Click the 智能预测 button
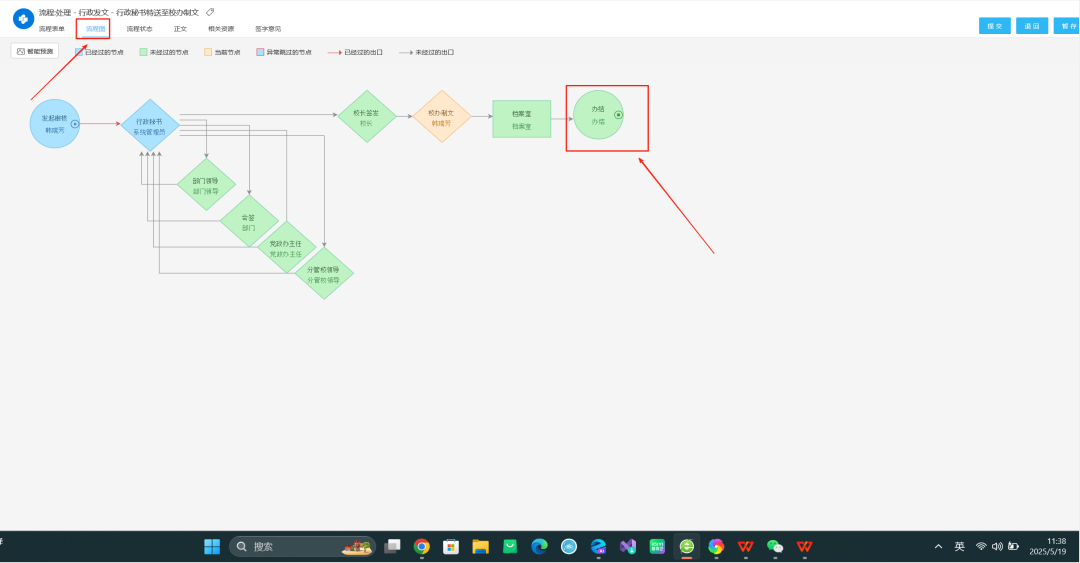The image size is (1080, 563). coord(35,51)
